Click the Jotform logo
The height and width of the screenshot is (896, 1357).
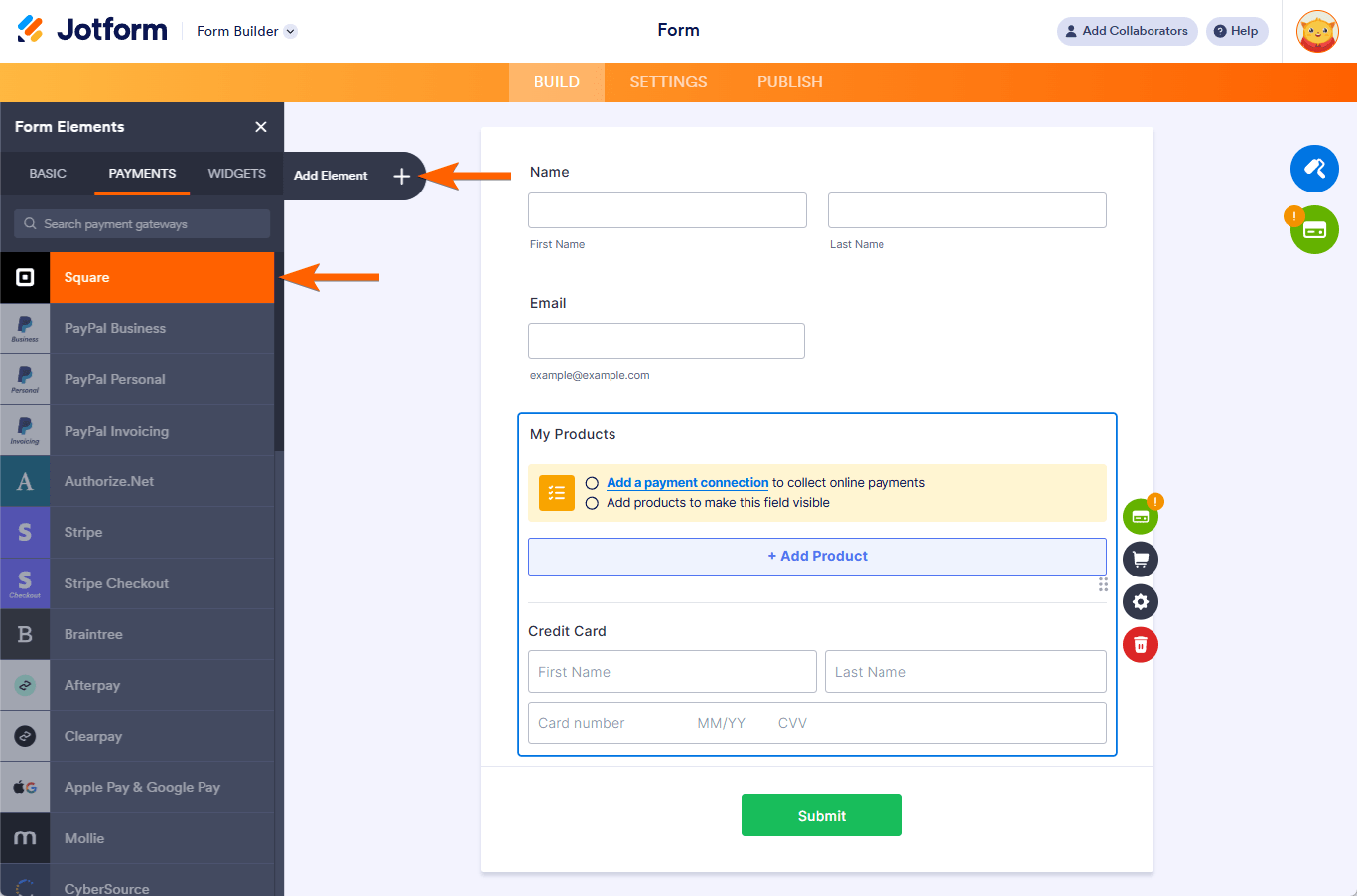pyautogui.click(x=92, y=30)
